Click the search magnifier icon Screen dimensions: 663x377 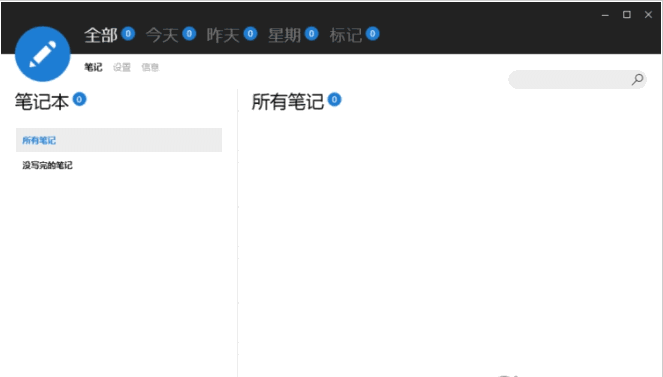click(637, 79)
